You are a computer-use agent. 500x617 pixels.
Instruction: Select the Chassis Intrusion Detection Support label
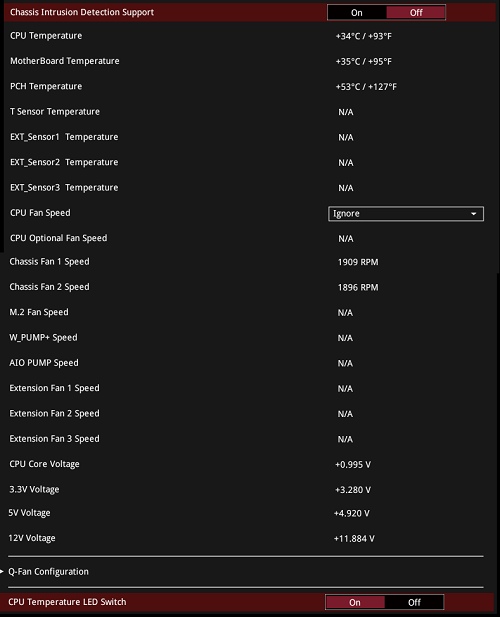pyautogui.click(x=82, y=12)
